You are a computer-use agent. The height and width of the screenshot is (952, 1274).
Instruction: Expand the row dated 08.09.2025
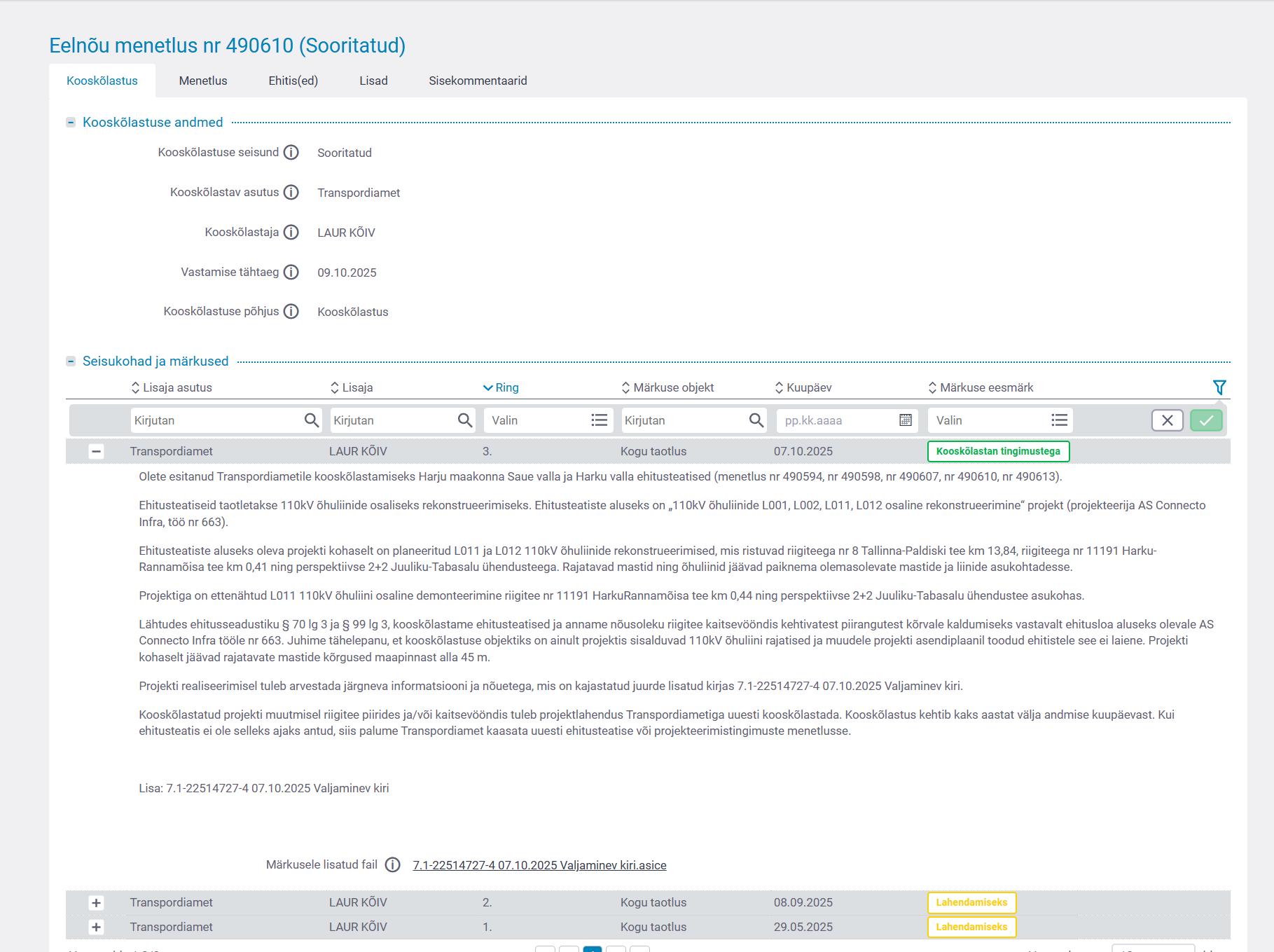click(96, 903)
